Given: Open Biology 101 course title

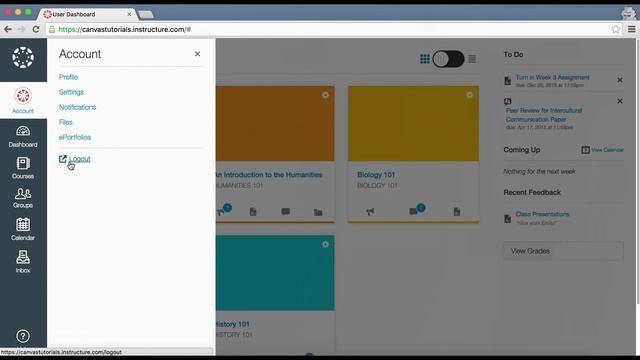Looking at the screenshot, I should pyautogui.click(x=376, y=175).
